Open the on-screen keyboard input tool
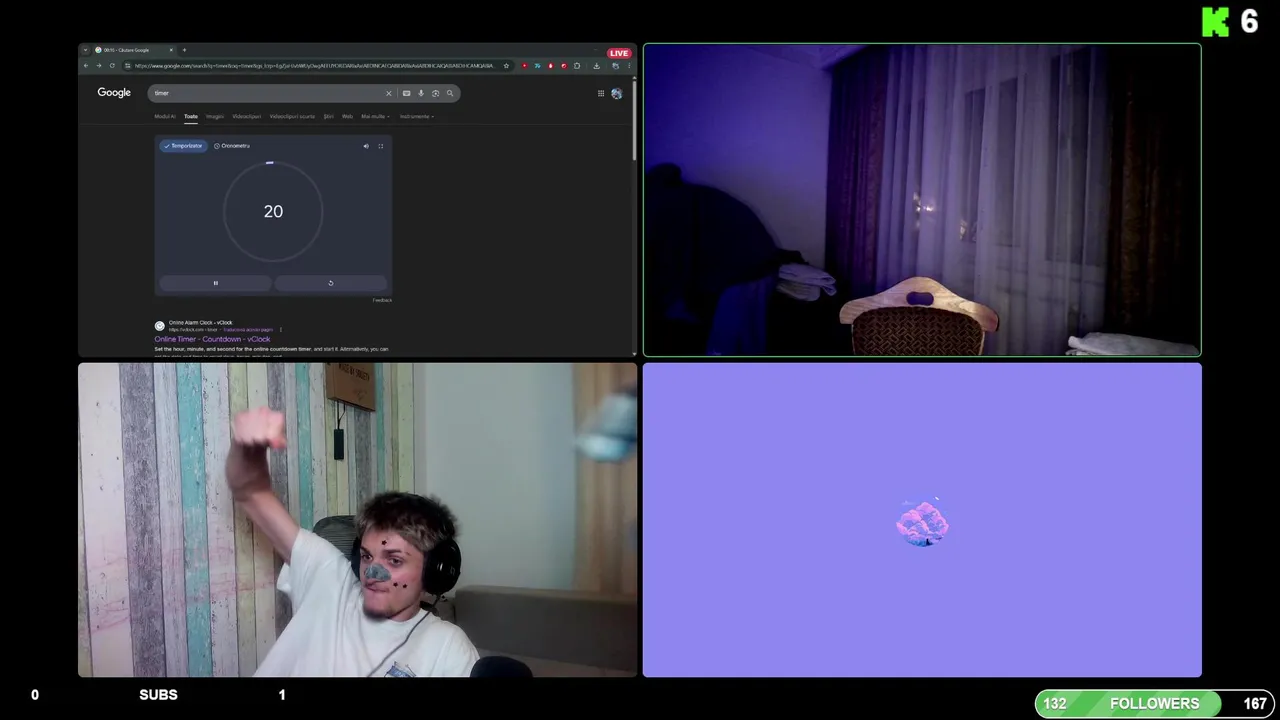The image size is (1280, 720). click(x=406, y=93)
